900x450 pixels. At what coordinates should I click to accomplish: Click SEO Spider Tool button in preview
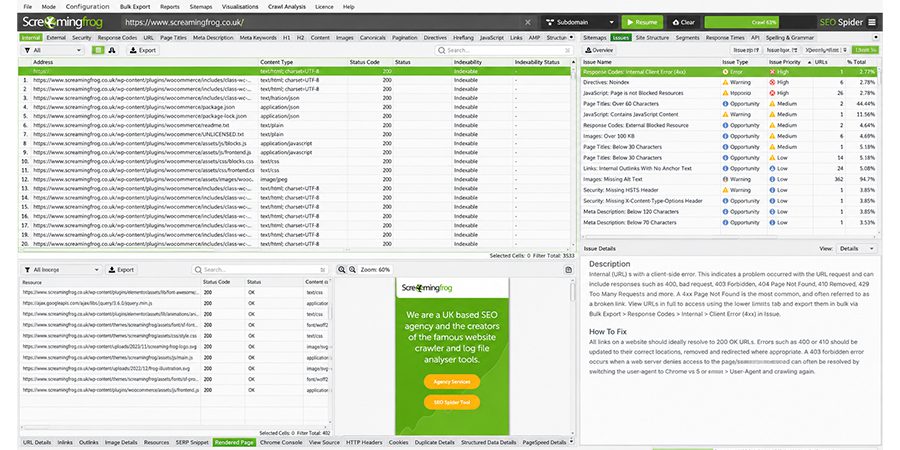click(452, 402)
